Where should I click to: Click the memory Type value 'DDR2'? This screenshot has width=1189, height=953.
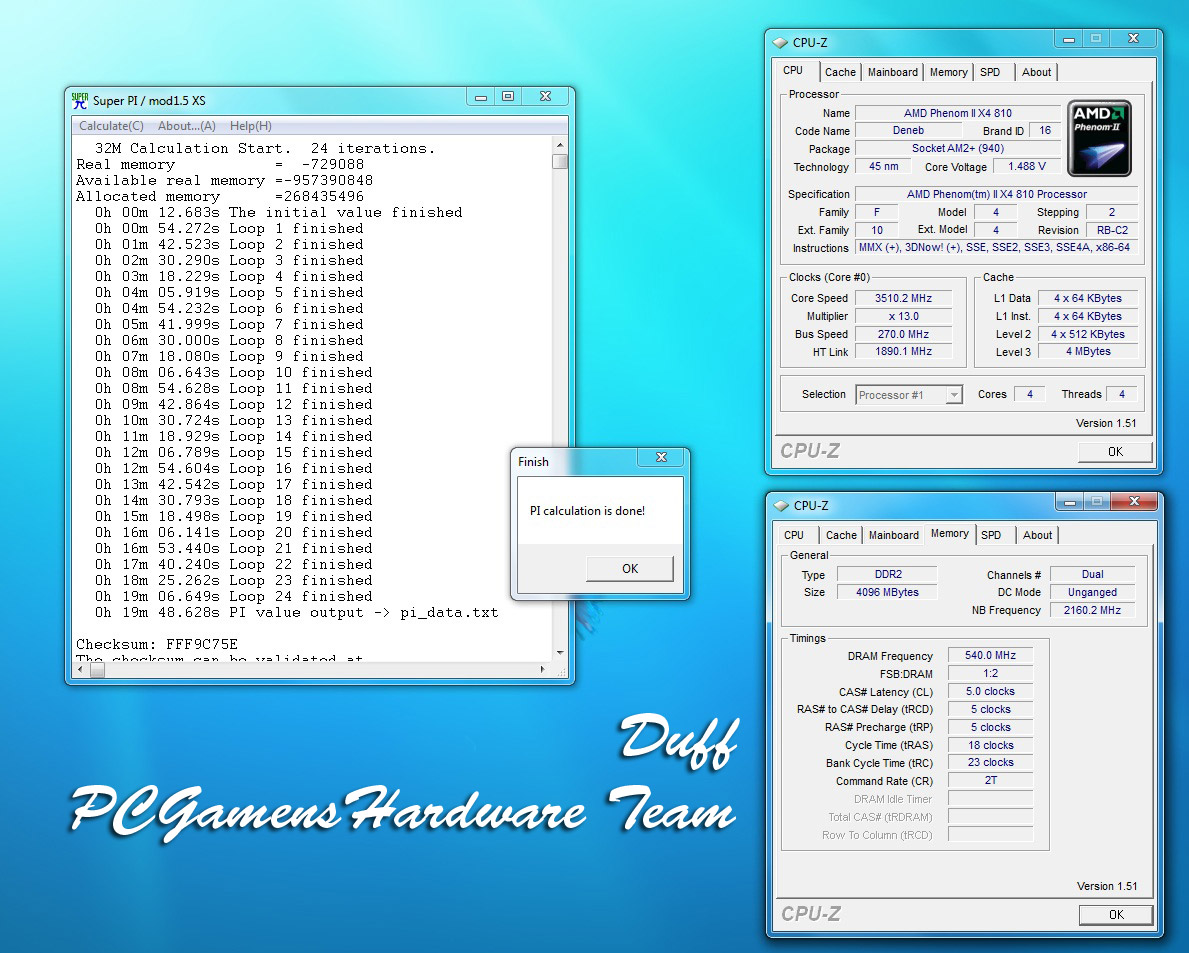888,574
